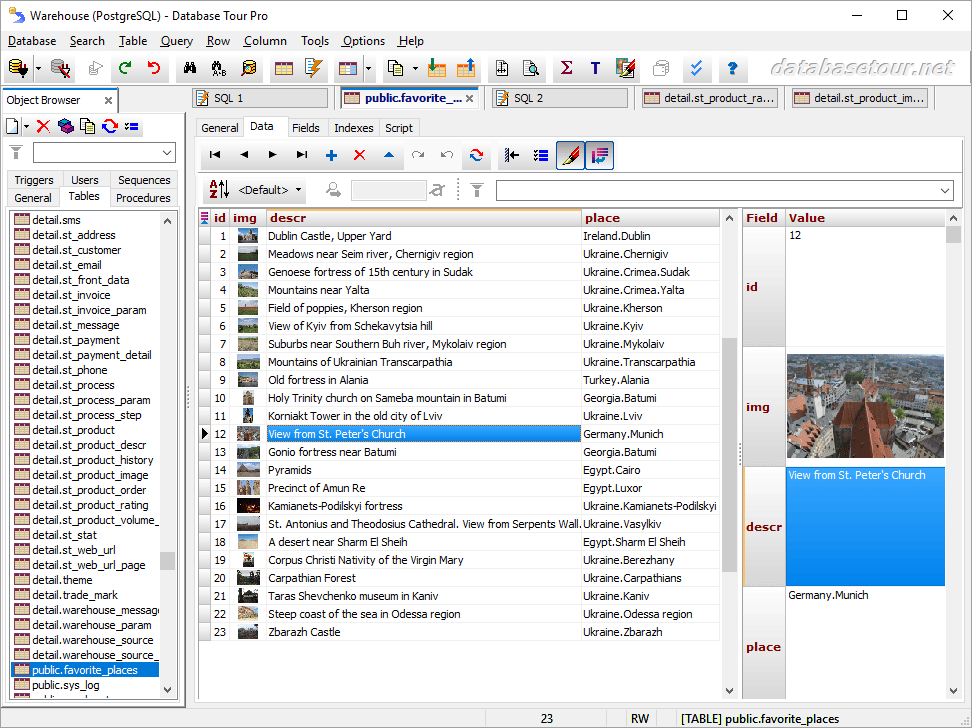Click the binoculars Search icon in the main toolbar
Screen dimensions: 972x728
point(188,69)
